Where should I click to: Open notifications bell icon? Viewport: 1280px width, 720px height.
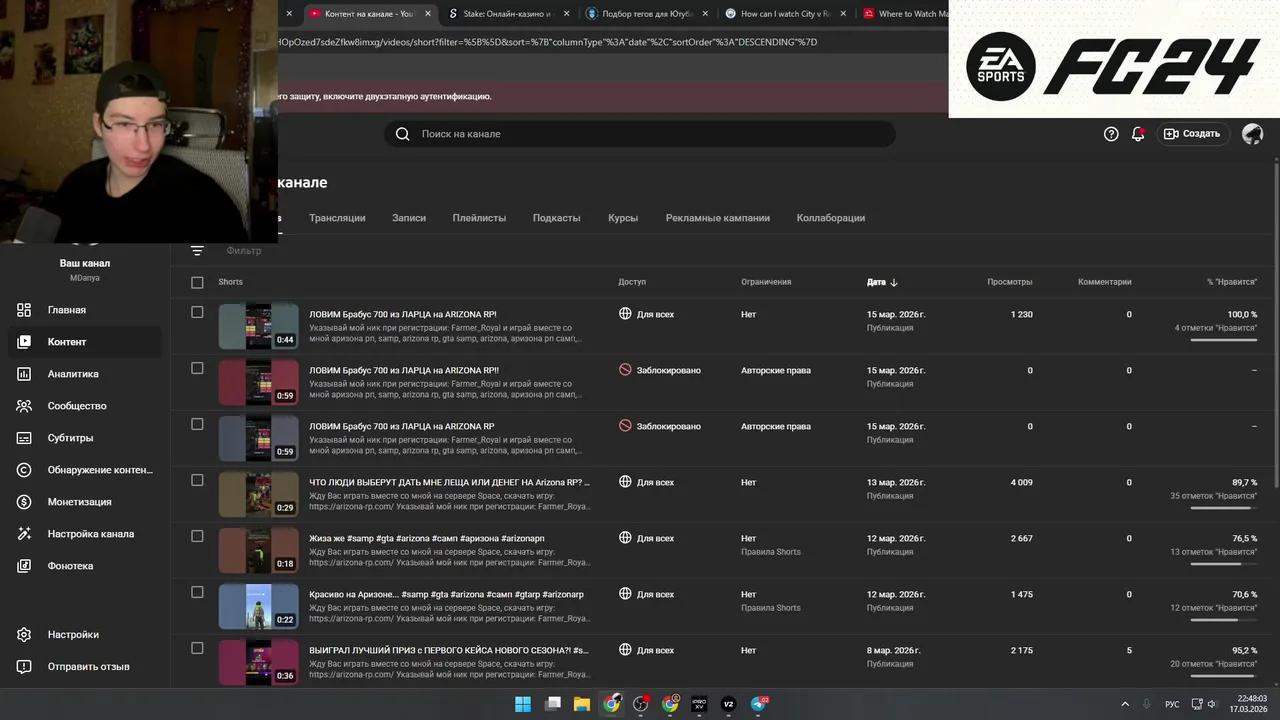[x=1138, y=134]
